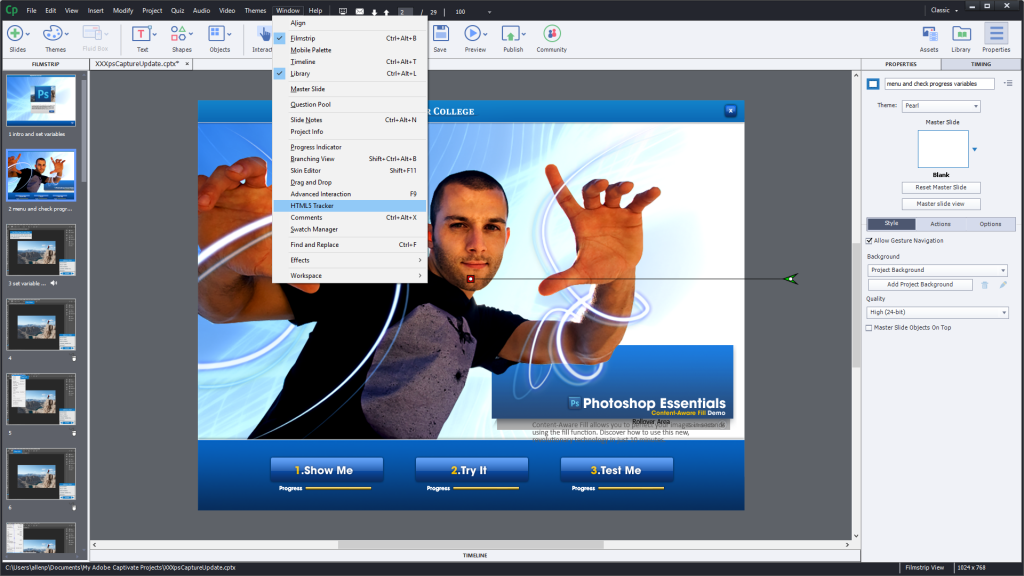The image size is (1024, 576).
Task: Open the Preview icon
Action: point(475,34)
